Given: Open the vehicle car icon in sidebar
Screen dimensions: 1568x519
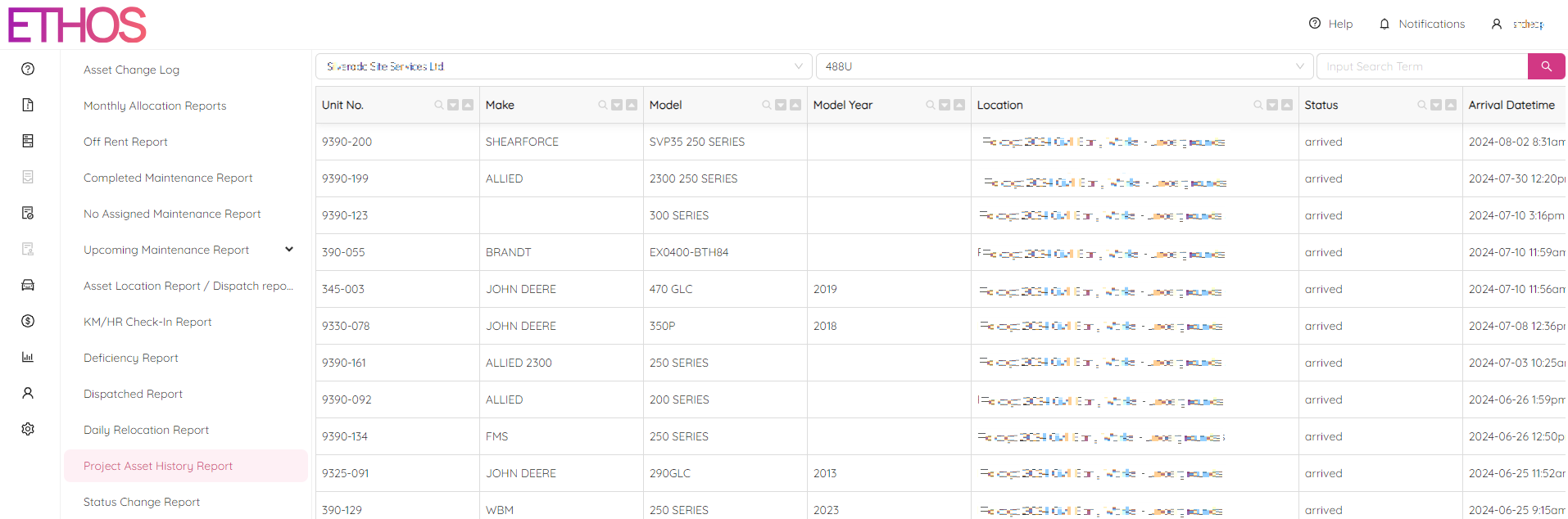Looking at the screenshot, I should tap(28, 285).
